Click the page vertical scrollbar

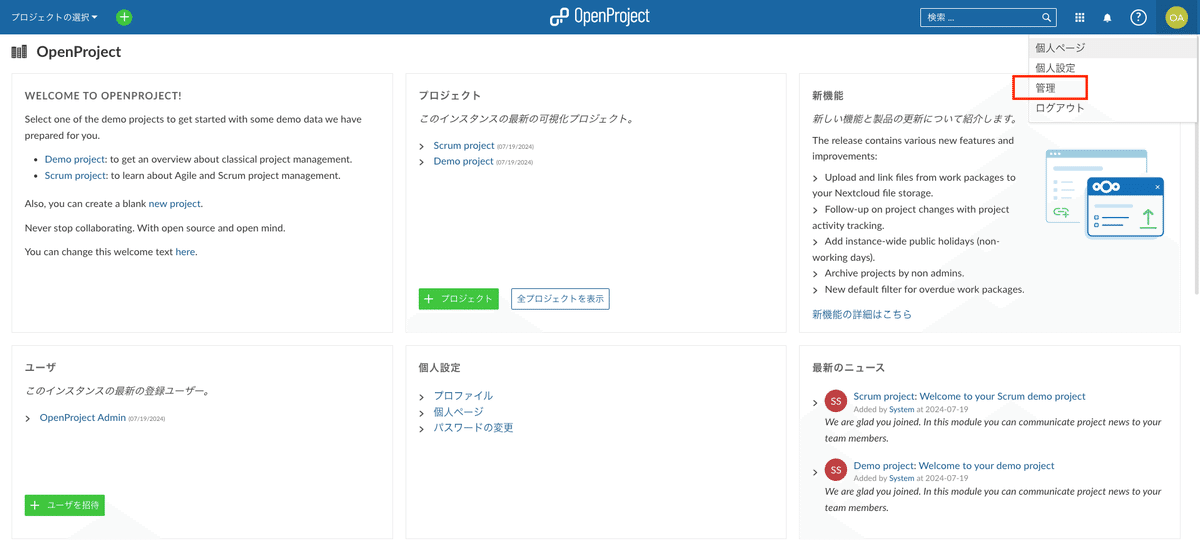[1195, 166]
